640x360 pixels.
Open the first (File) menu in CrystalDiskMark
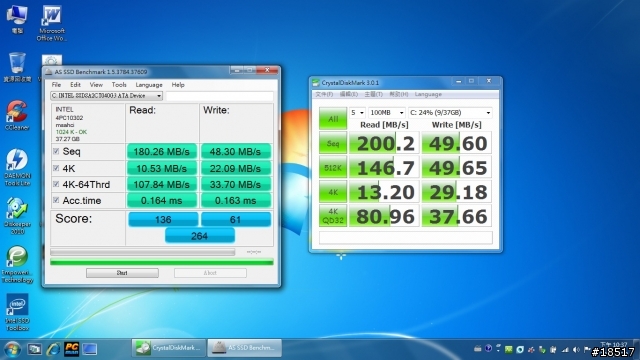tap(324, 94)
